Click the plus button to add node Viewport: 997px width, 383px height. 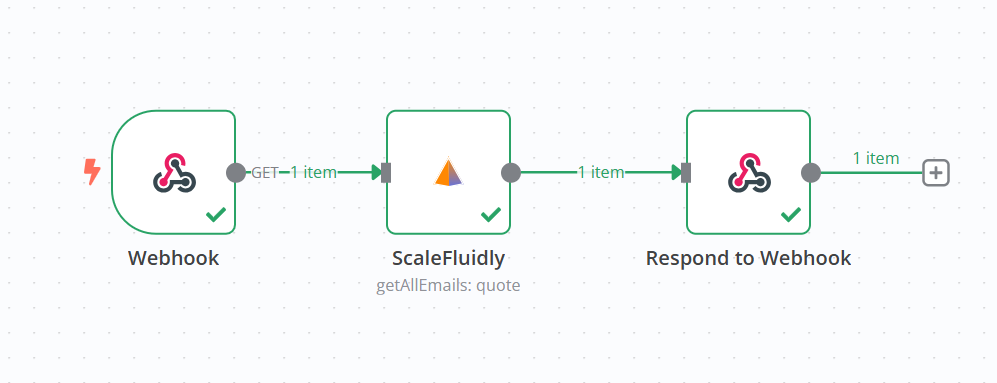(936, 172)
